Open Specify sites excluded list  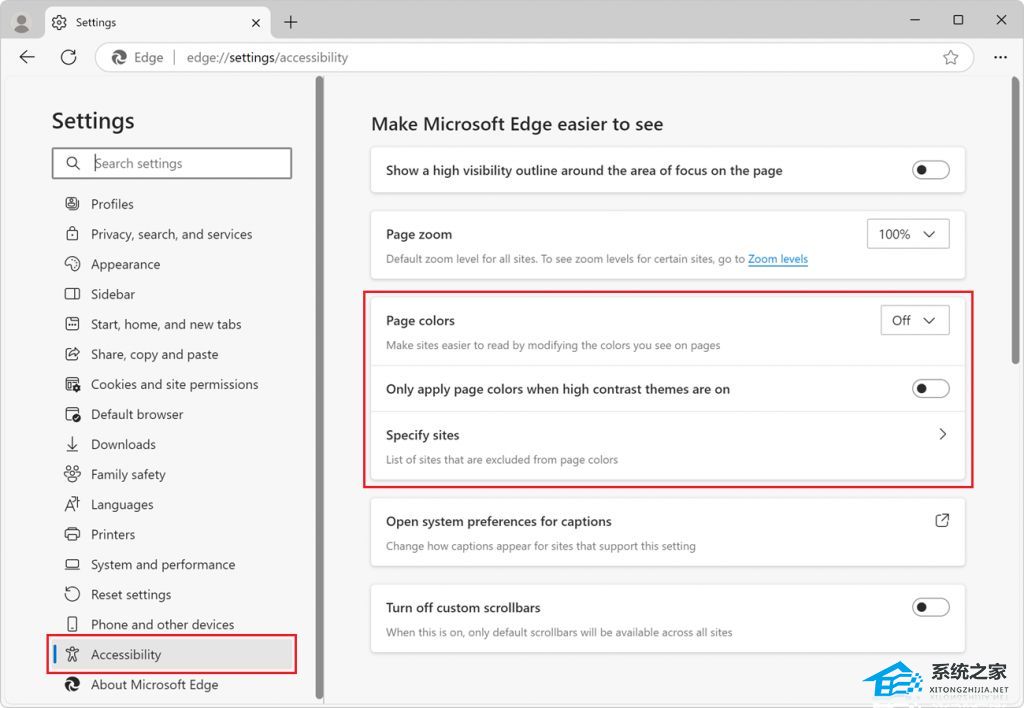tap(667, 446)
